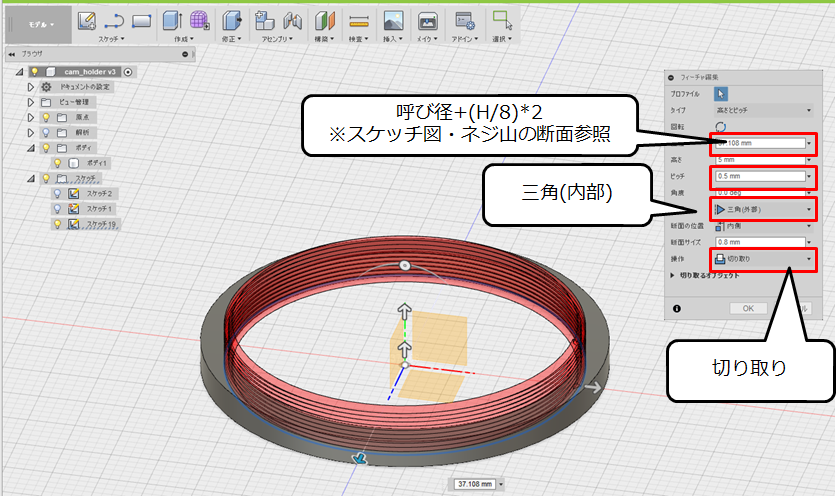The image size is (836, 496).
Task: Click the ピッチ 0.5 mm input field
Action: pyautogui.click(x=760, y=176)
